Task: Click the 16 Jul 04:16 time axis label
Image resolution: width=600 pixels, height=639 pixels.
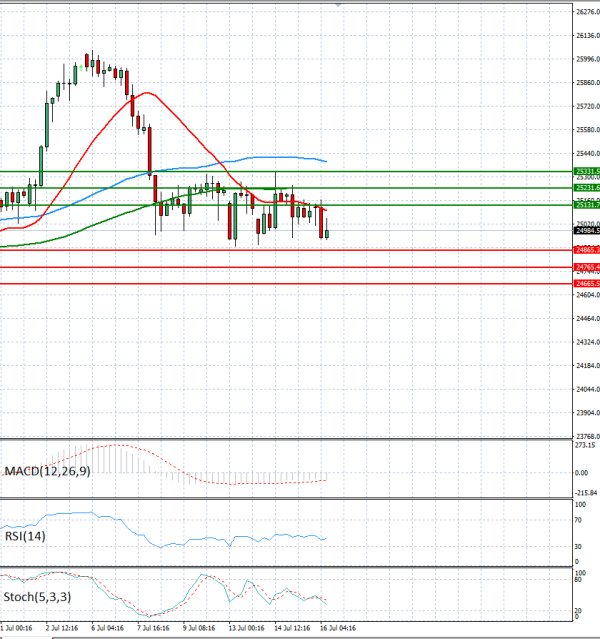Action: [x=338, y=628]
